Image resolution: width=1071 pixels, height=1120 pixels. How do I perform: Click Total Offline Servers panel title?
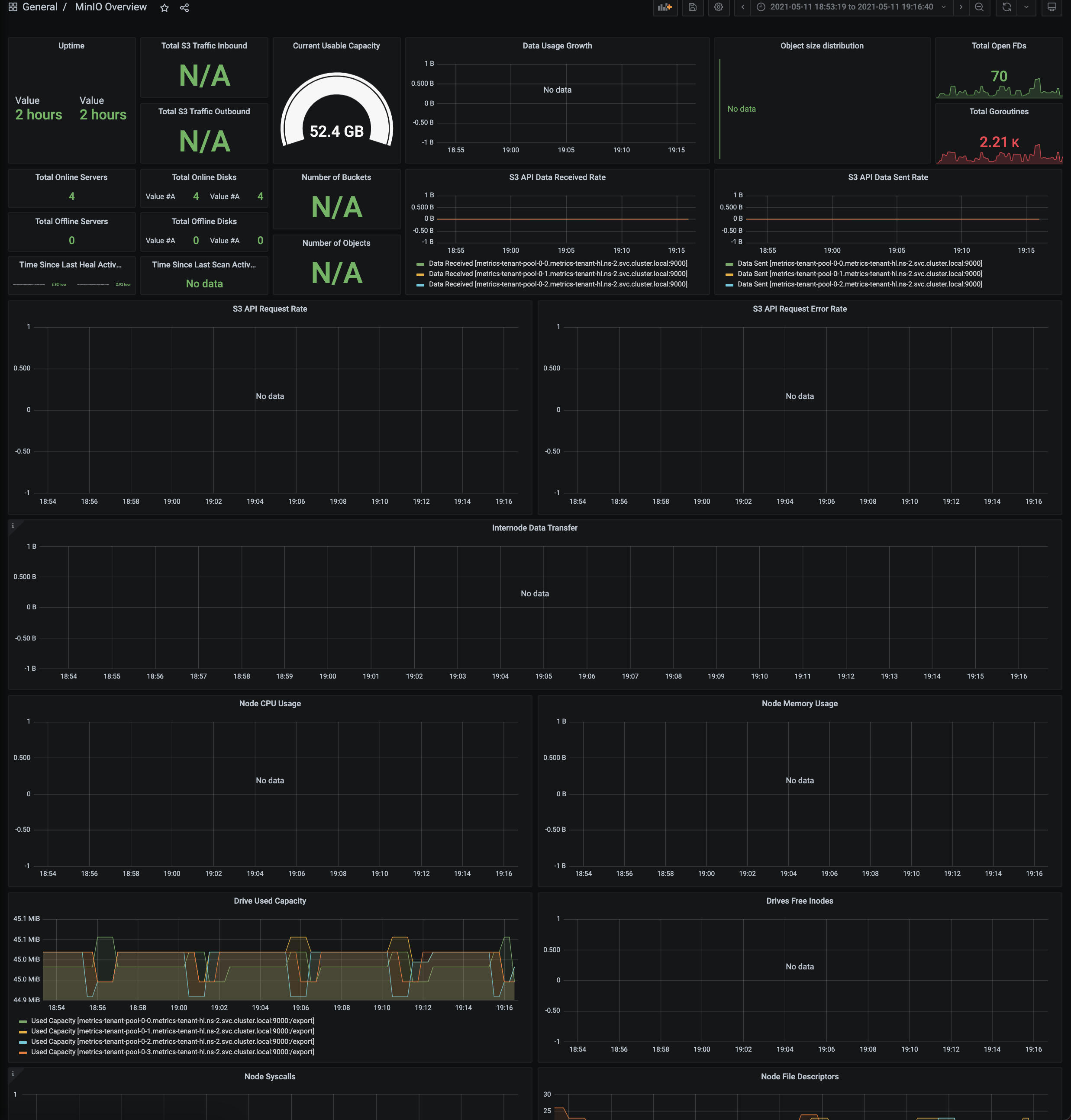click(x=71, y=222)
